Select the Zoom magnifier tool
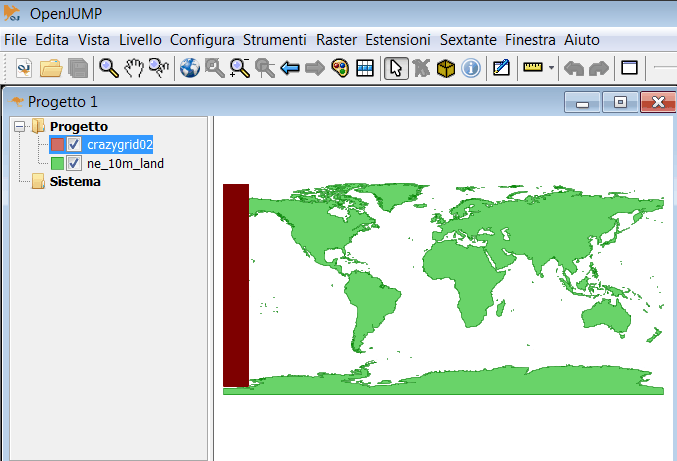This screenshot has height=461, width=677. (108, 68)
